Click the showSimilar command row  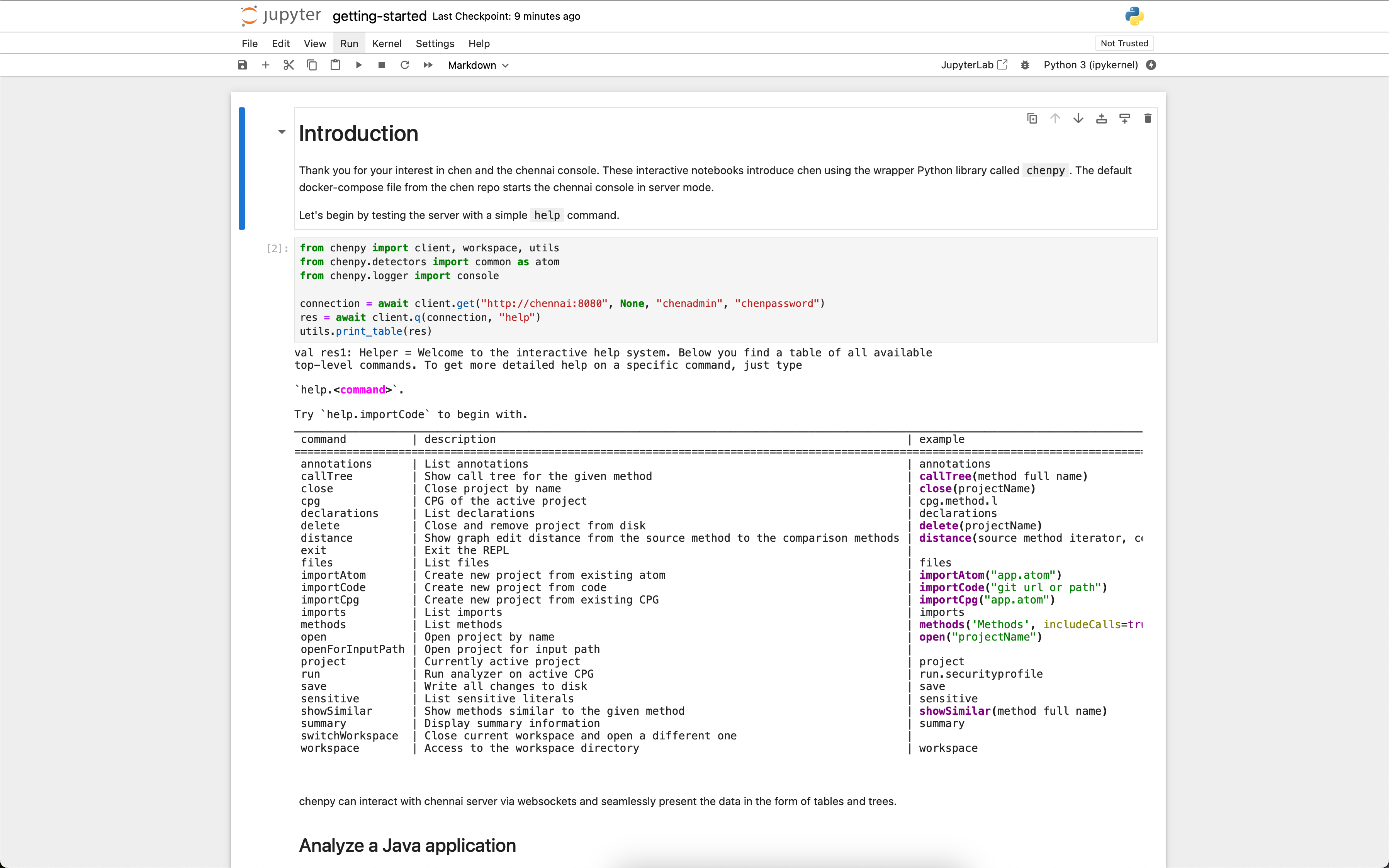click(718, 711)
